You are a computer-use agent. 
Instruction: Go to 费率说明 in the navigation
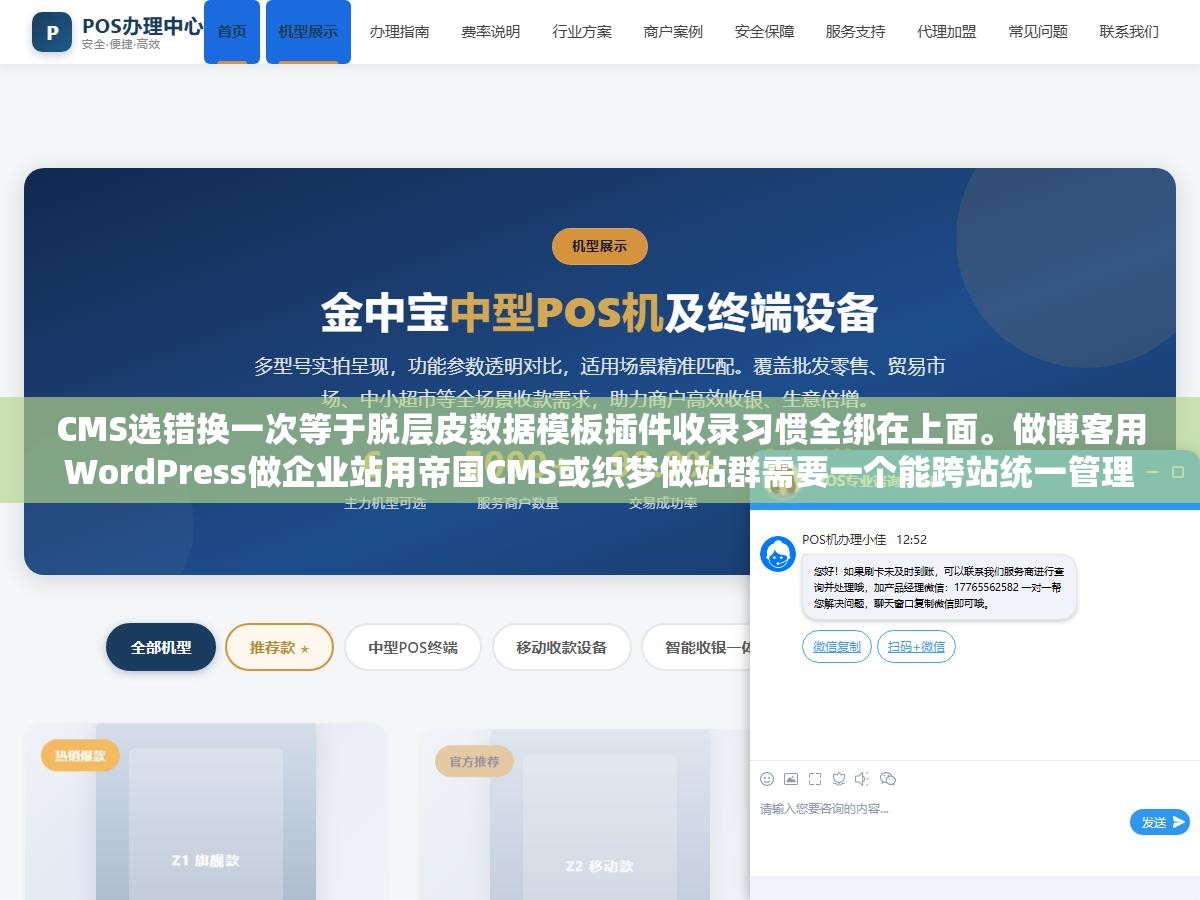[490, 32]
